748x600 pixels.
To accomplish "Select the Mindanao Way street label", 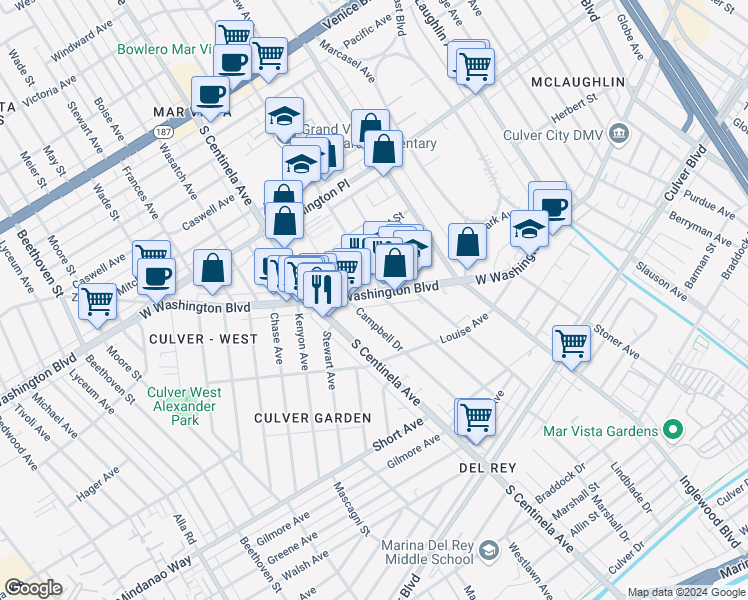I will [x=154, y=579].
